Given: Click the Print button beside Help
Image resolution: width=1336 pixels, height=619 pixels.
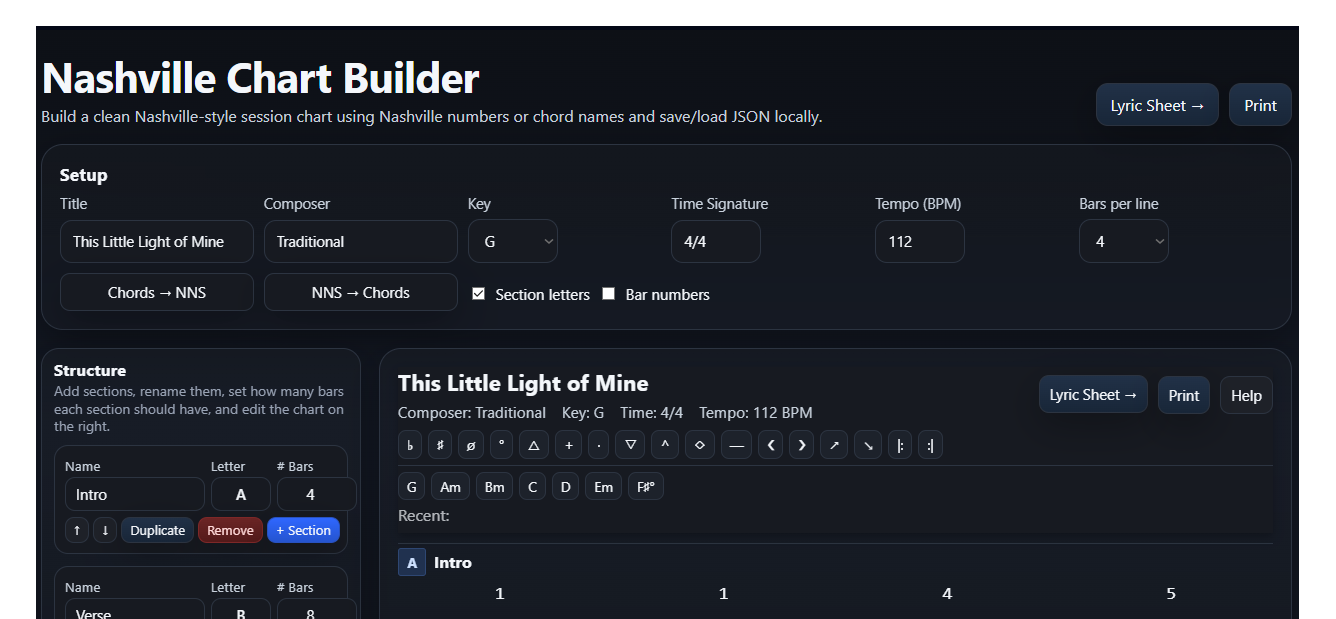Looking at the screenshot, I should pyautogui.click(x=1184, y=395).
